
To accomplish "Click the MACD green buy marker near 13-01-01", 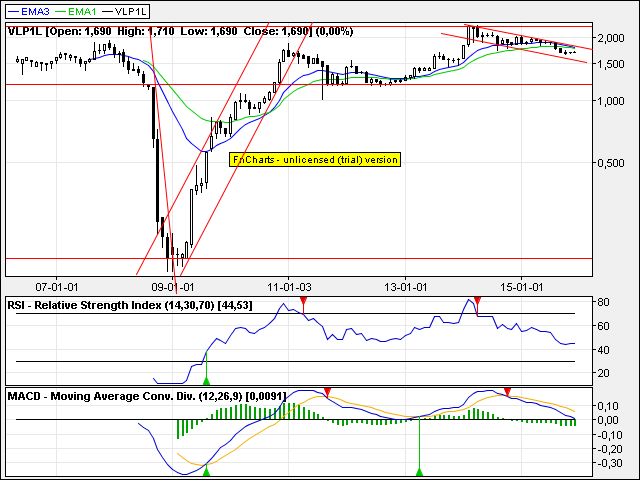I will [420, 472].
